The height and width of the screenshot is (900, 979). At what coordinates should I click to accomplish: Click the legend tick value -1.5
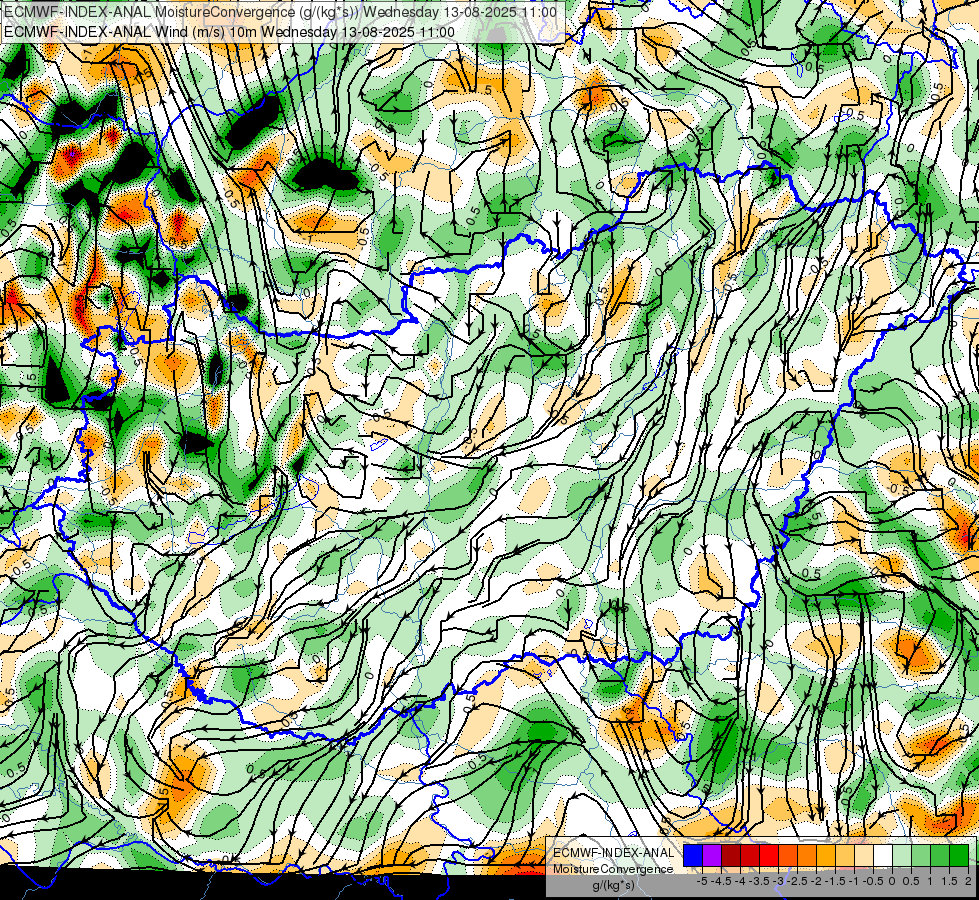click(x=835, y=881)
